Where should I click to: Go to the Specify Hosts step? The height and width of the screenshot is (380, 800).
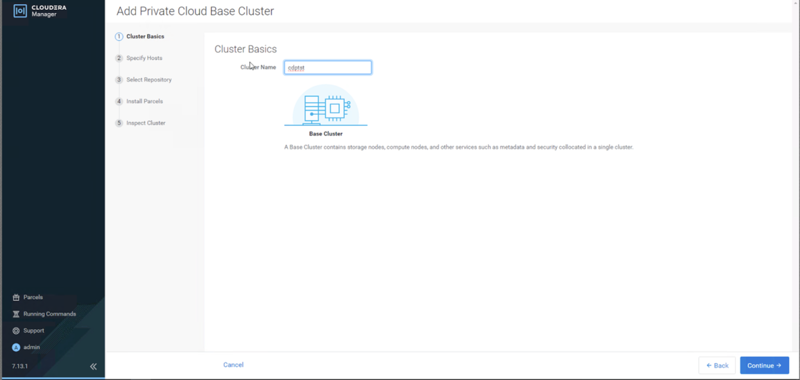(x=144, y=58)
